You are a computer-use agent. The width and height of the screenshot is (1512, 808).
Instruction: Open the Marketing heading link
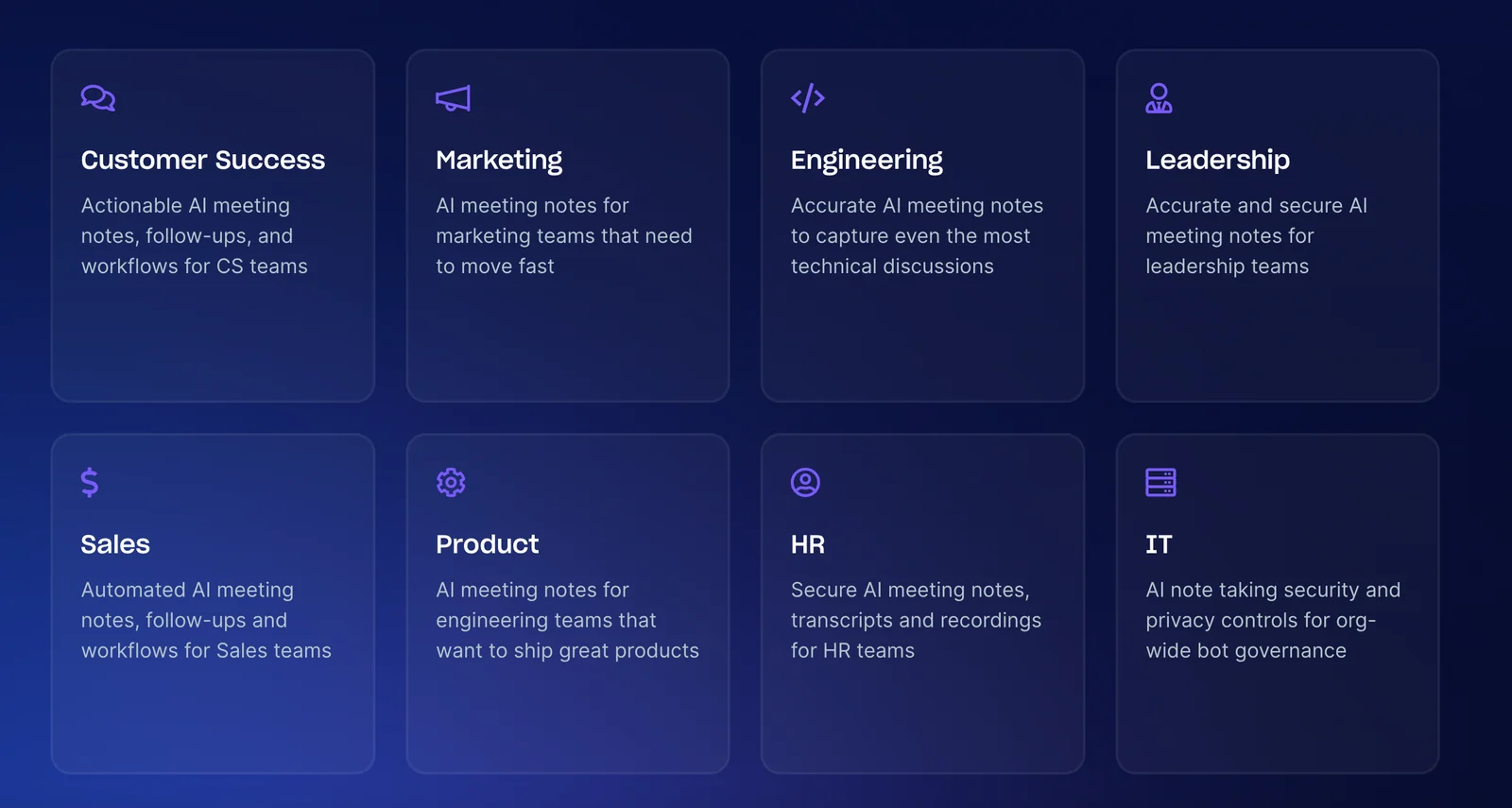pos(499,160)
